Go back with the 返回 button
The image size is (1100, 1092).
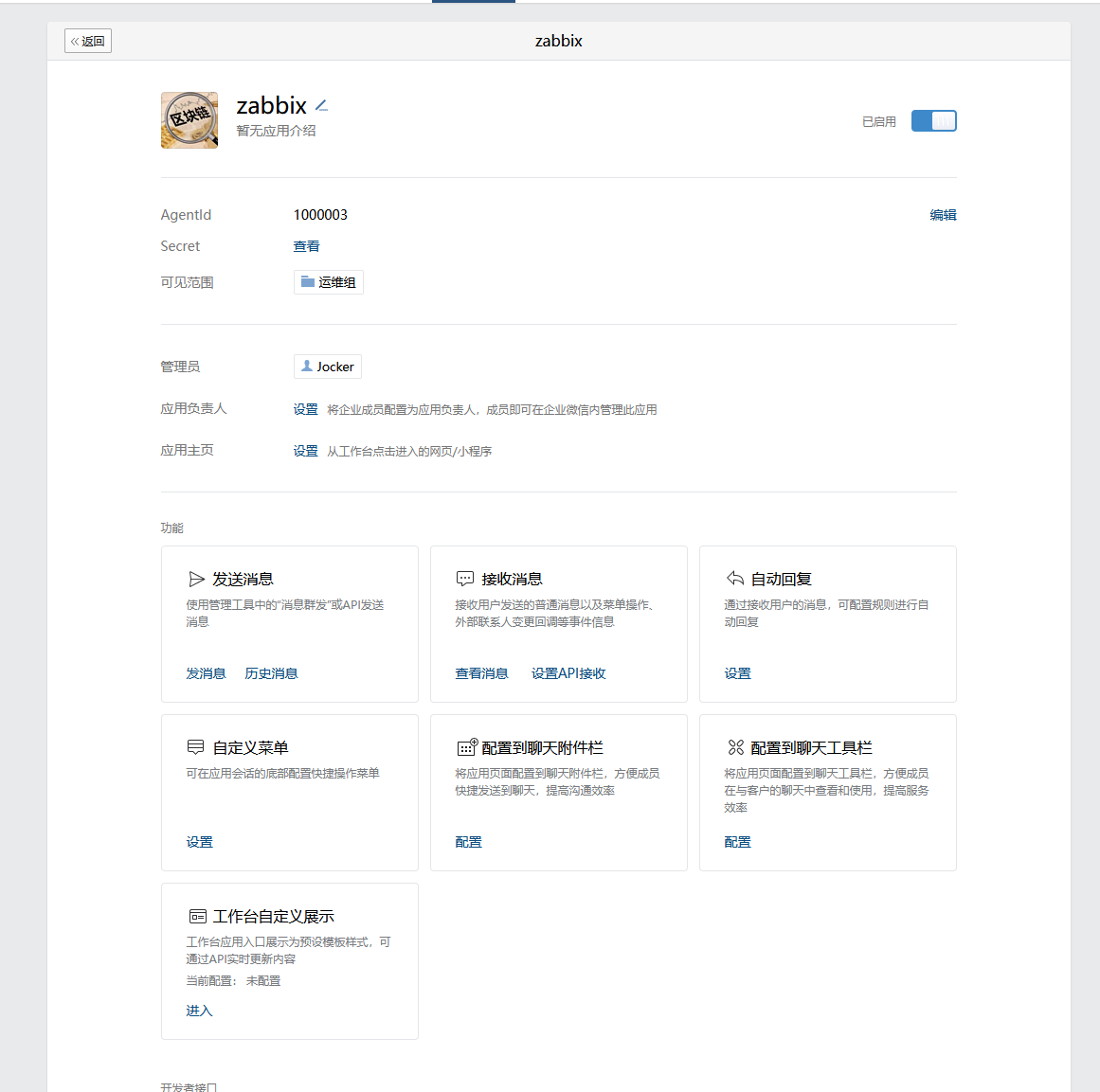click(88, 41)
